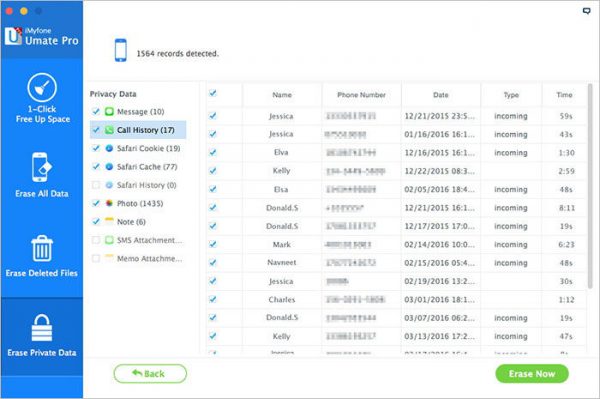Click the call list vertical scrollbar

(590, 186)
